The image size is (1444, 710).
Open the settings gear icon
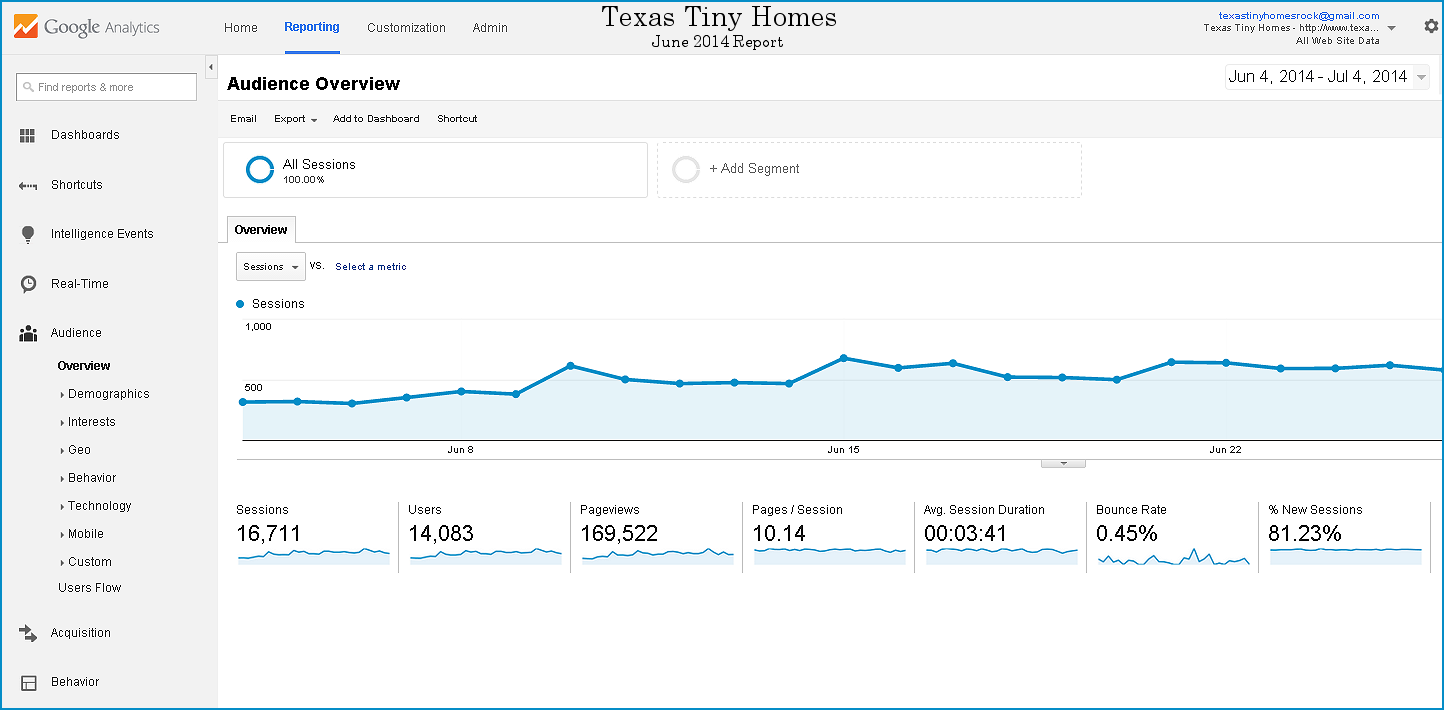[1431, 27]
